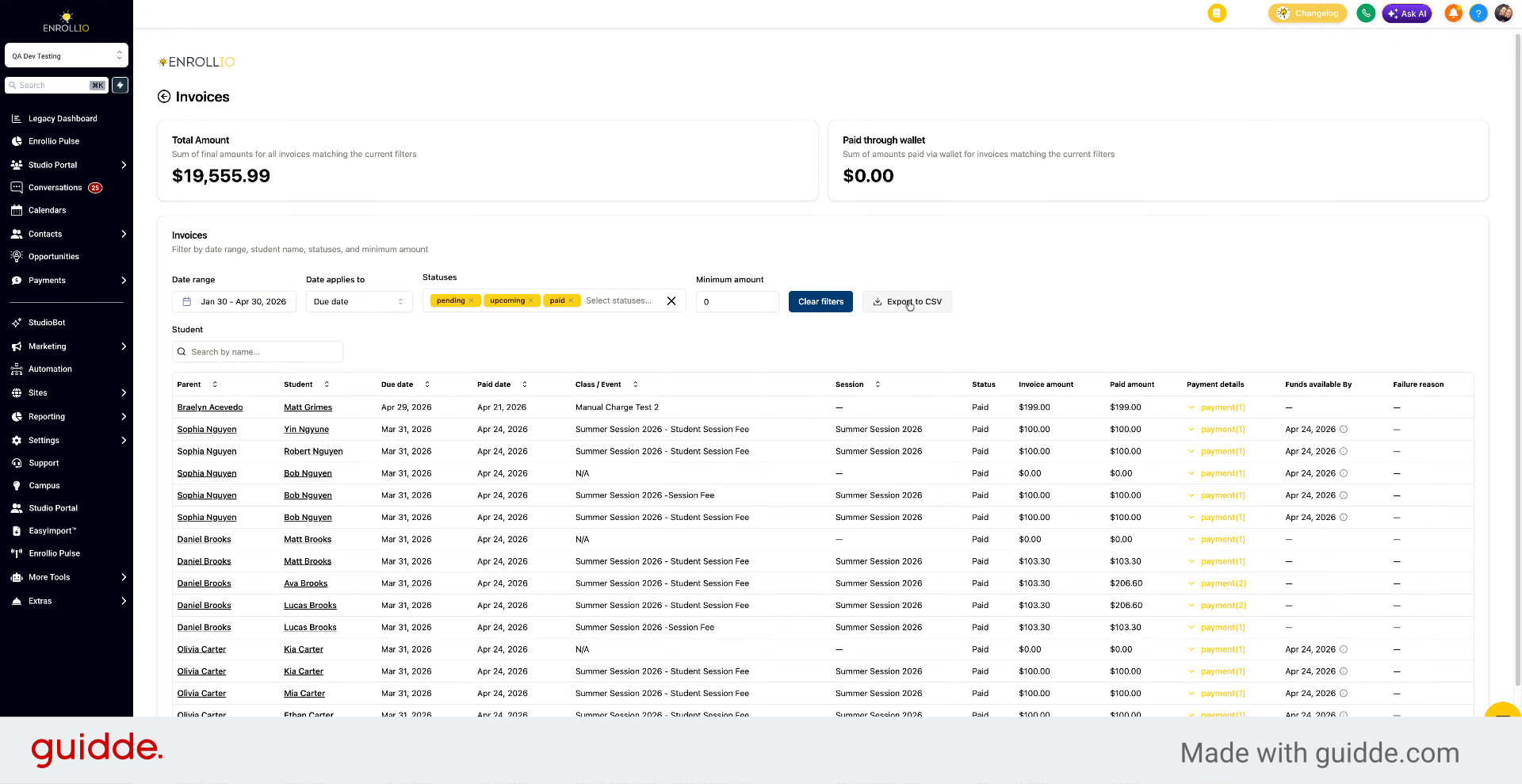Open Automation in sidebar

click(50, 369)
